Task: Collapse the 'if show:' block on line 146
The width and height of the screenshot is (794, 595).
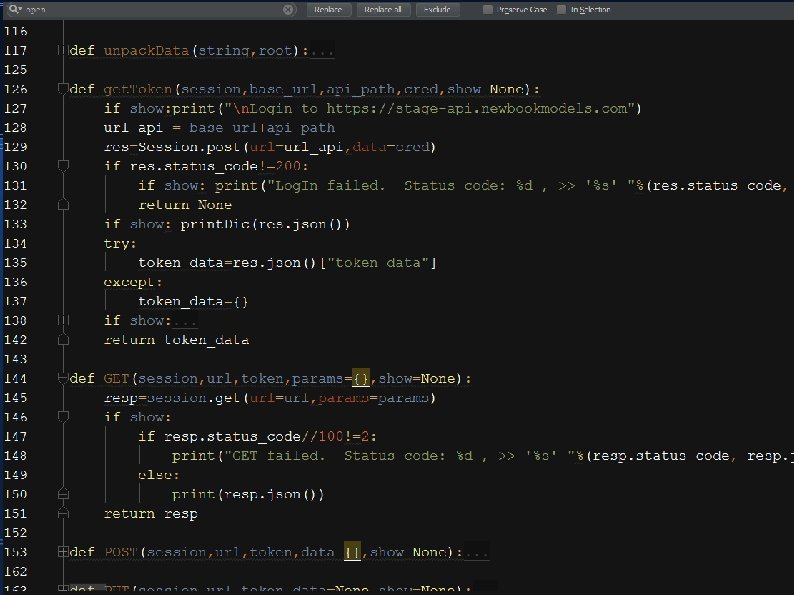Action: click(x=63, y=416)
